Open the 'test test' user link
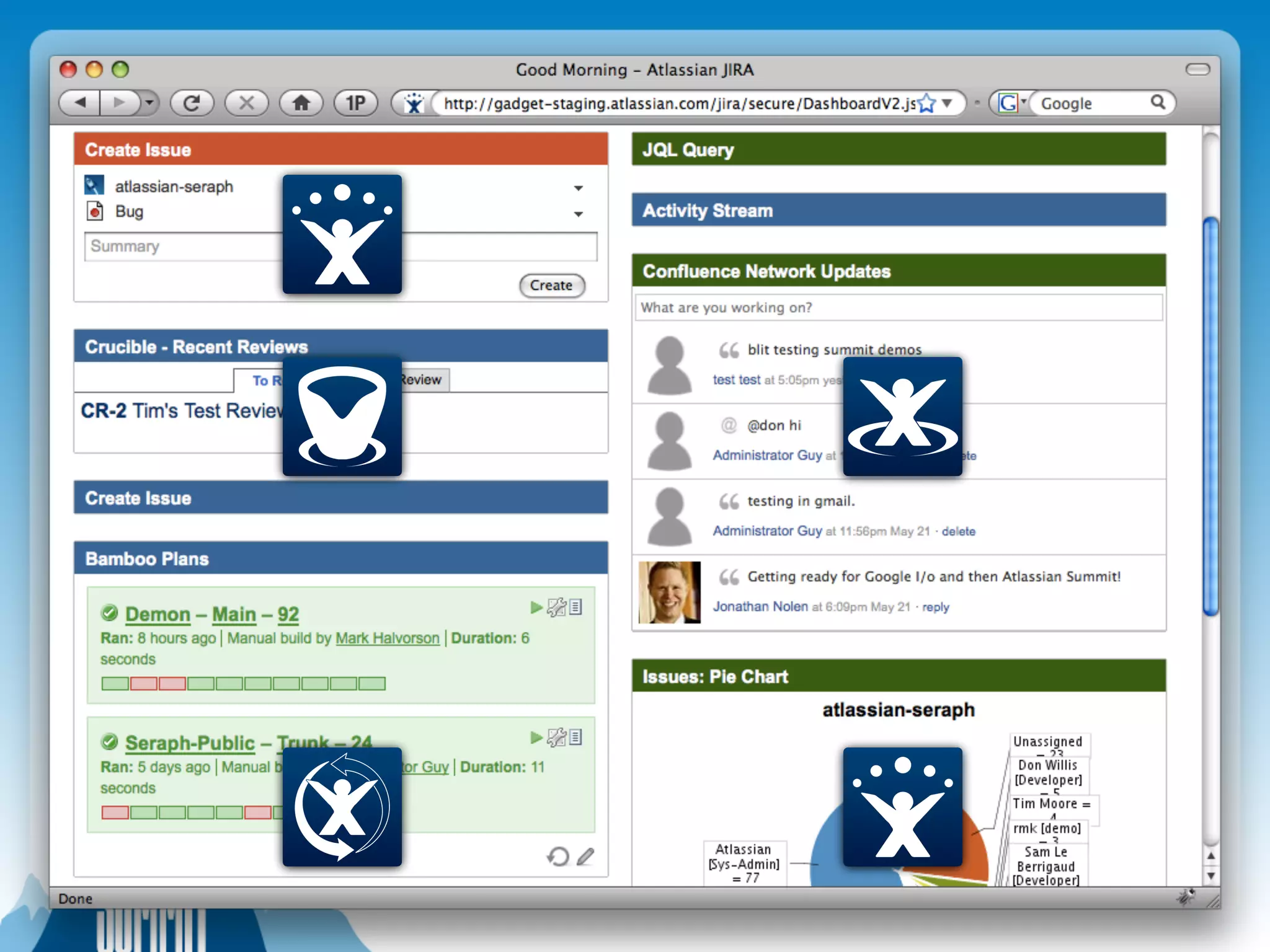 736,380
